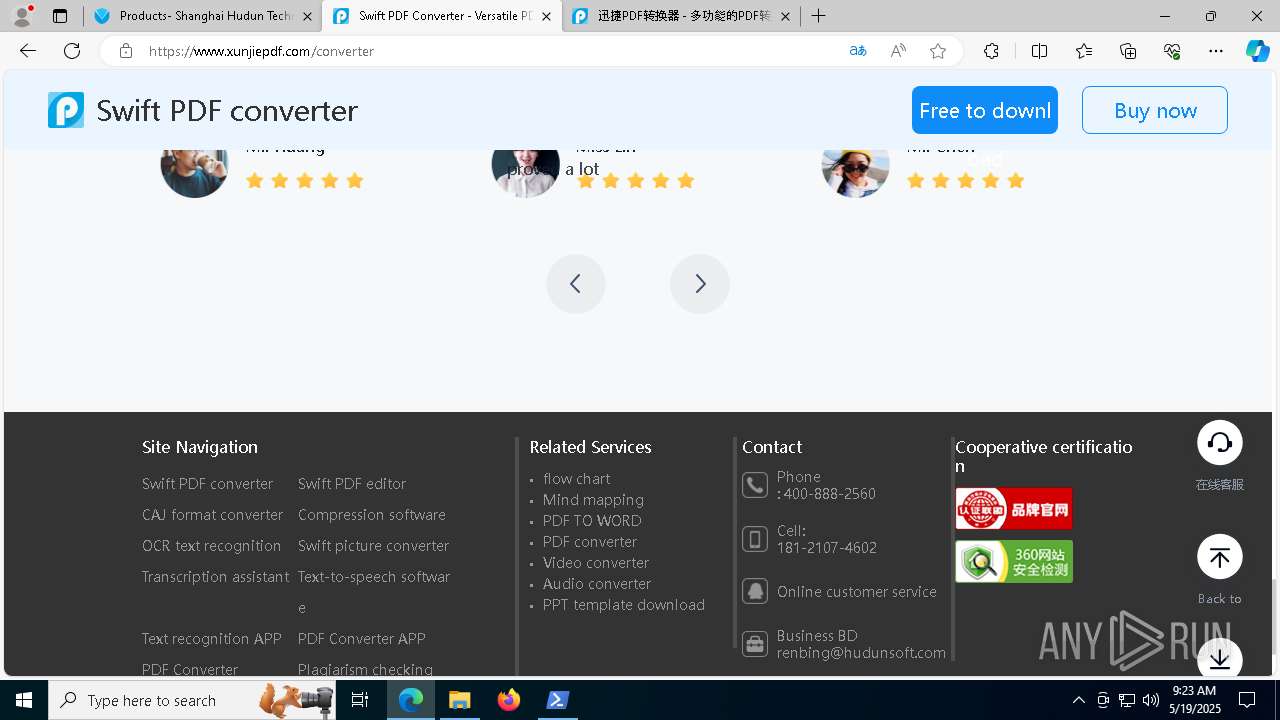
Task: Close the 迅捷PDF转换器 tab
Action: [x=785, y=16]
